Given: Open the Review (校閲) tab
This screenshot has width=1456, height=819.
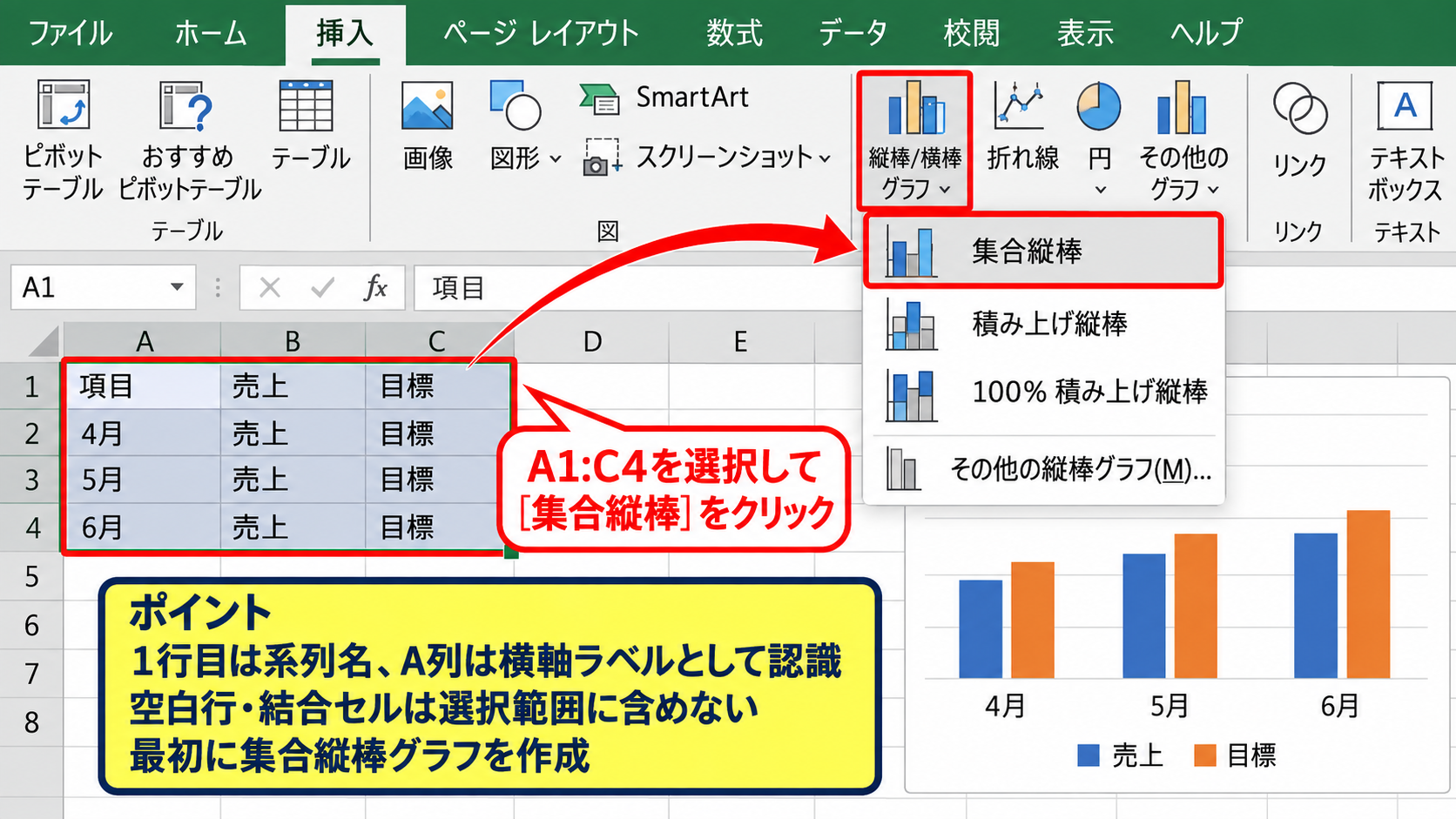Looking at the screenshot, I should click(971, 33).
